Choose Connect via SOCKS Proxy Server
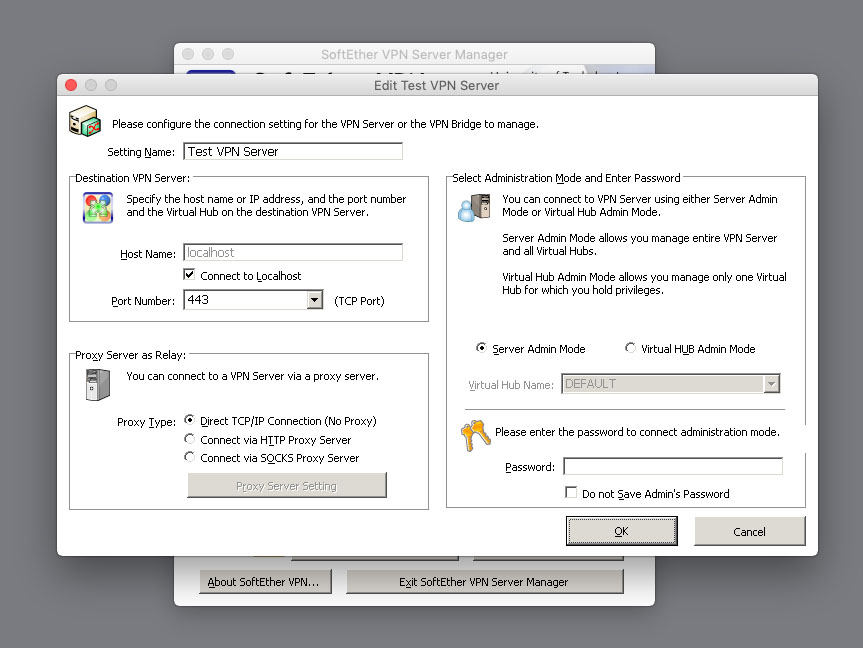Screen dimensions: 863x648 point(190,457)
